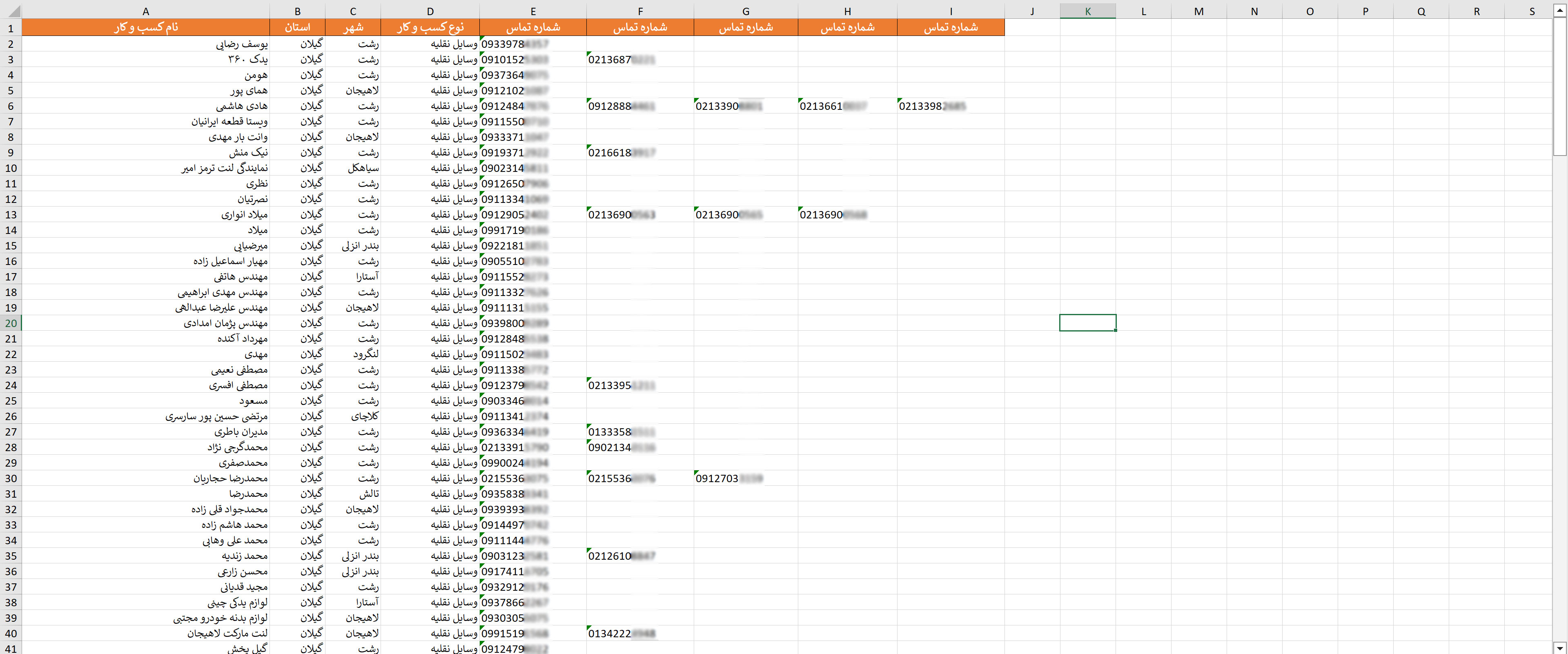Select phone cell starting 0912703 in row 30
Viewport: 1568px width, 654px height.
746,478
